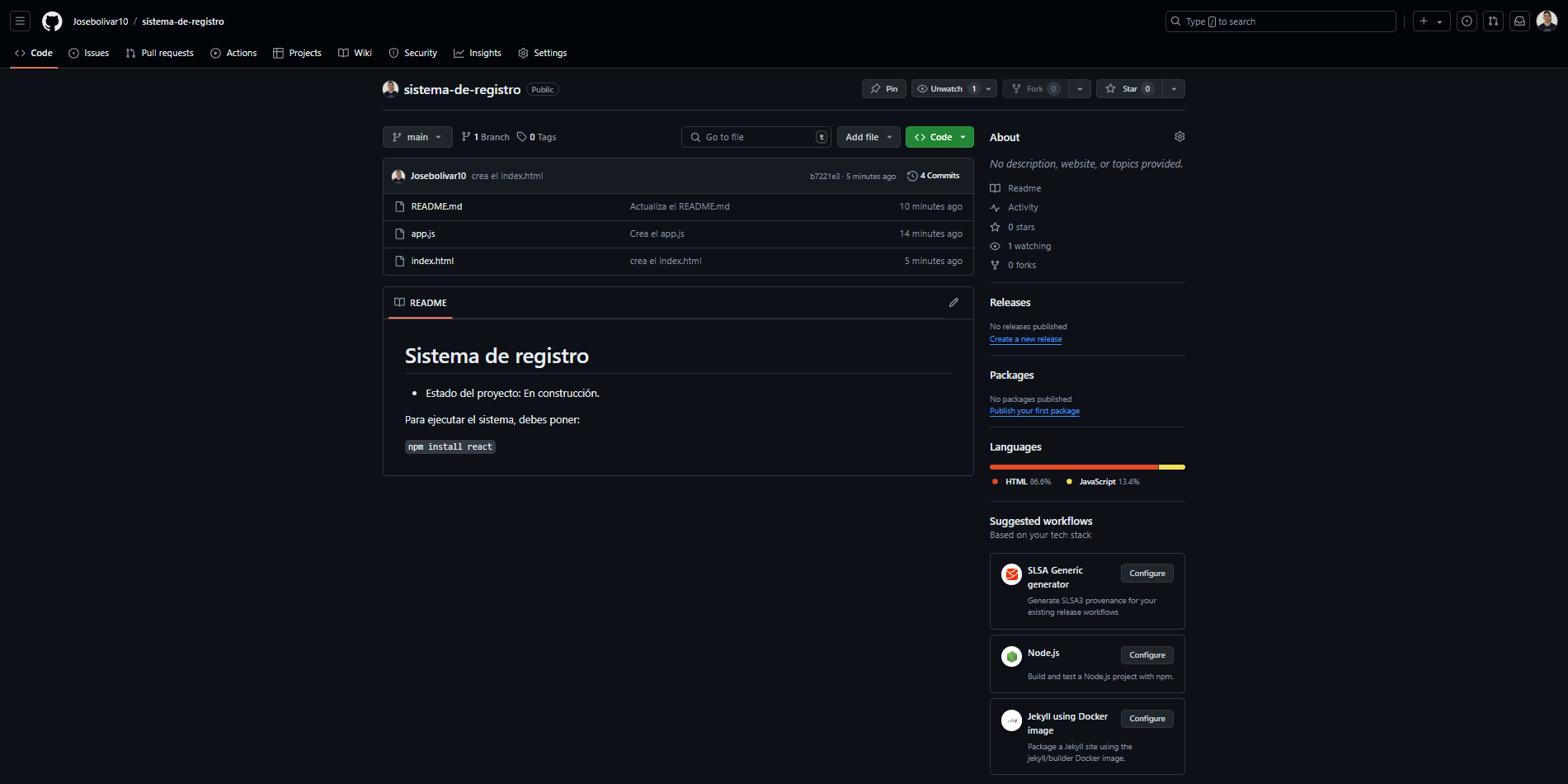Pin the repository with the Pin button

(884, 88)
